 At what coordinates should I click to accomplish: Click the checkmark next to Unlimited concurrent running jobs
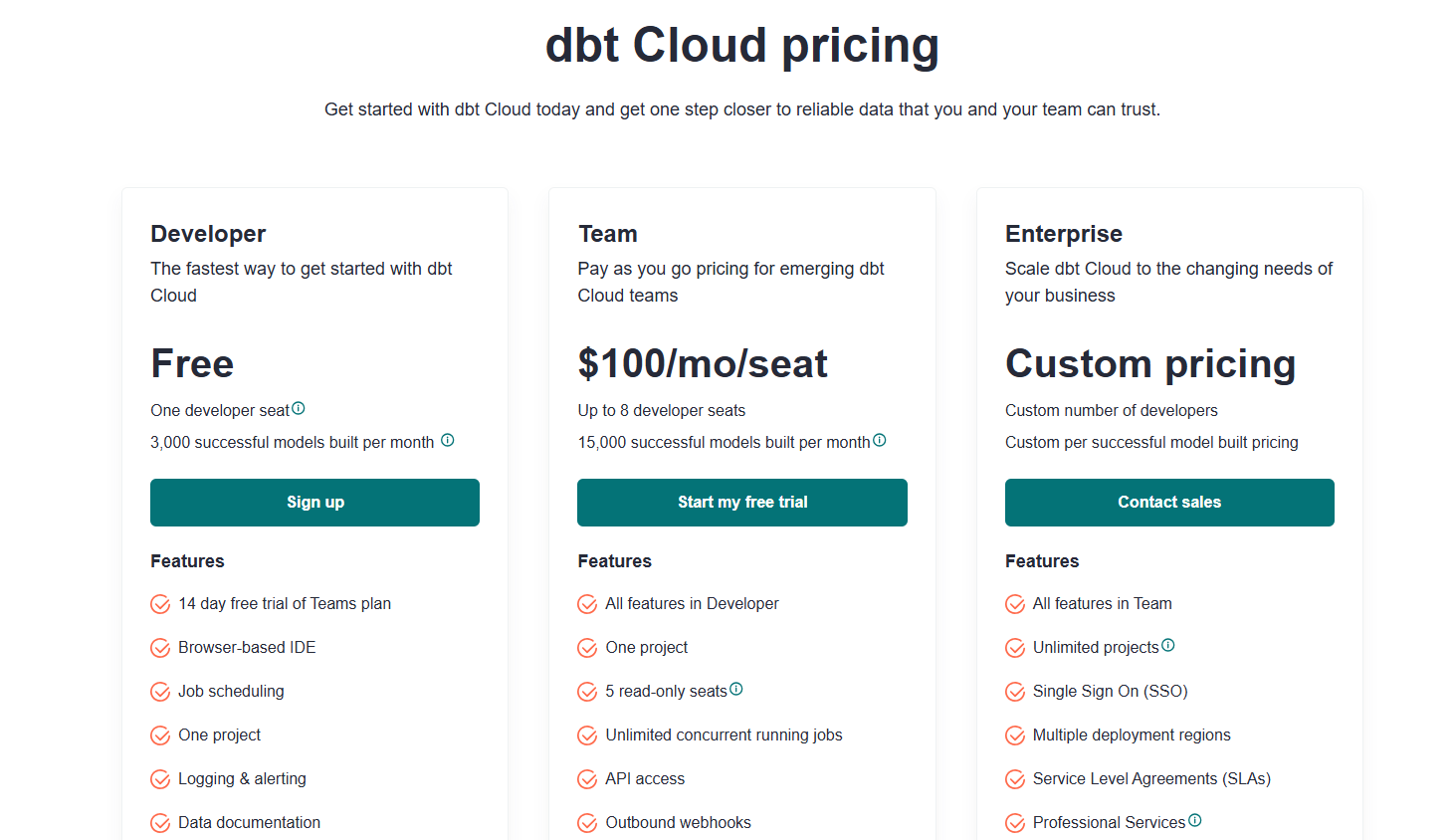[x=587, y=735]
